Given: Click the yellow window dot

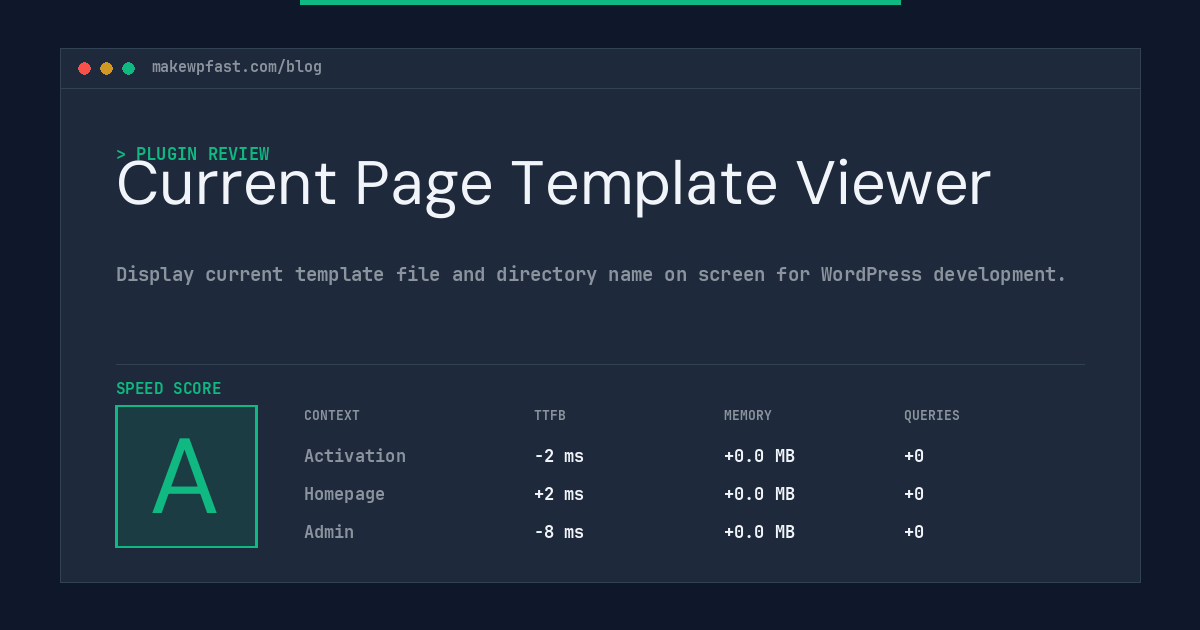Looking at the screenshot, I should [107, 68].
